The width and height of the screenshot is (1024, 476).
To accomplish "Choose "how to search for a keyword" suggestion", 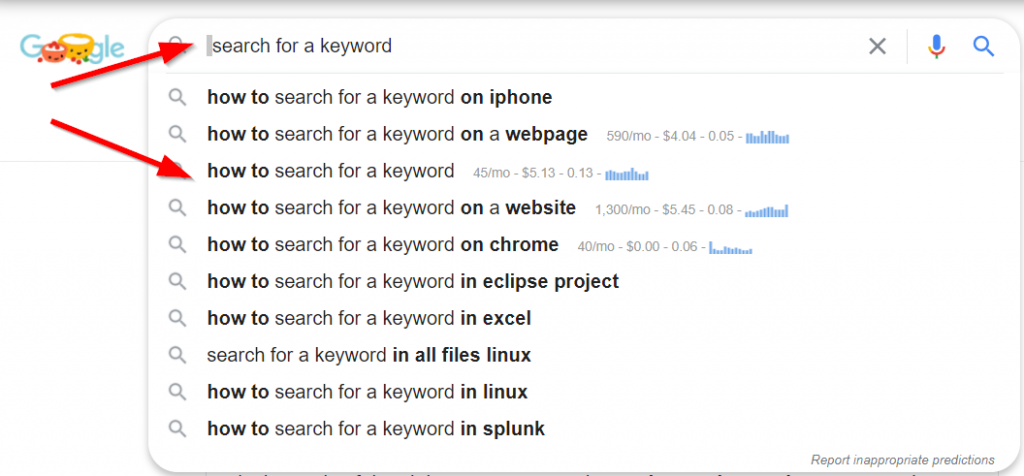I will point(330,171).
